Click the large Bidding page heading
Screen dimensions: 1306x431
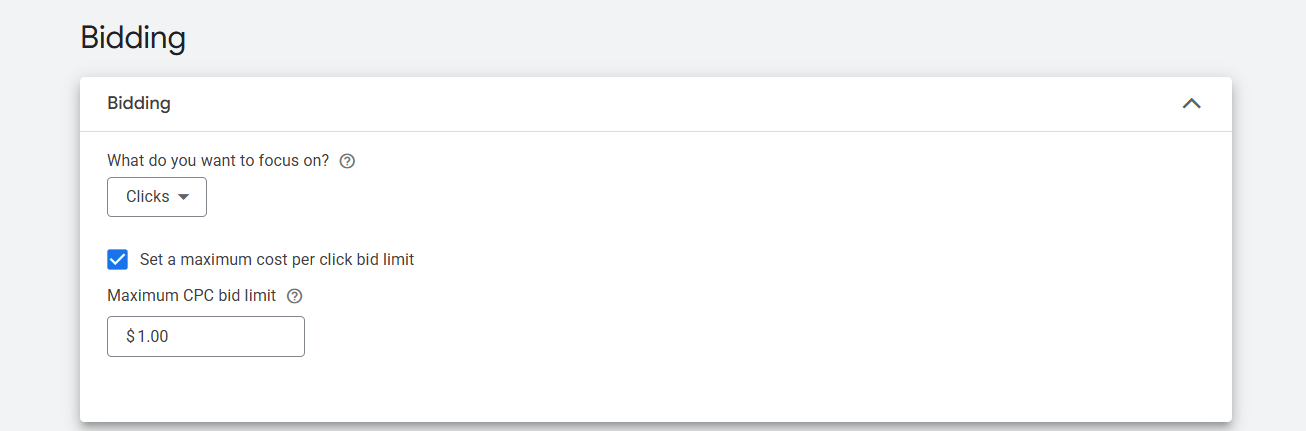133,38
